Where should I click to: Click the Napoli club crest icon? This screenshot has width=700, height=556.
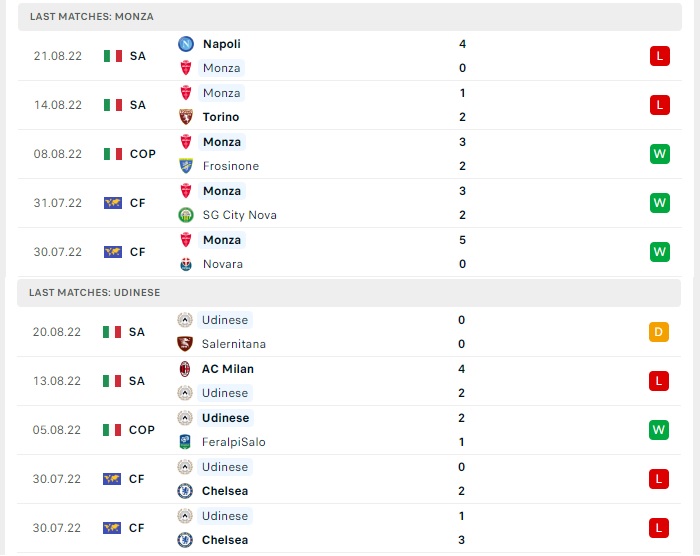click(186, 44)
